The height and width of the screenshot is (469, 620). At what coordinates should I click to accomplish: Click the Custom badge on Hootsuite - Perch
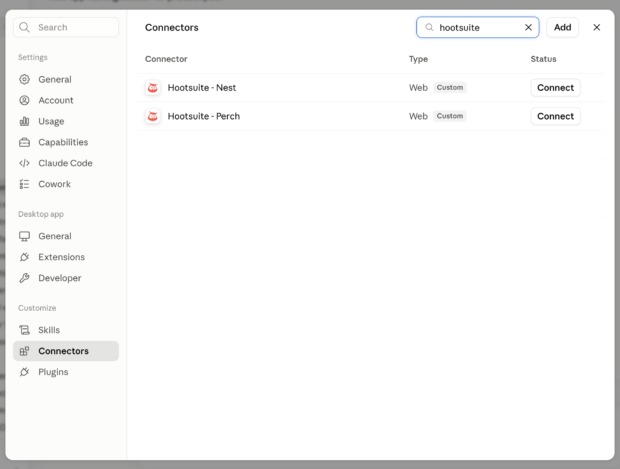(x=450, y=116)
